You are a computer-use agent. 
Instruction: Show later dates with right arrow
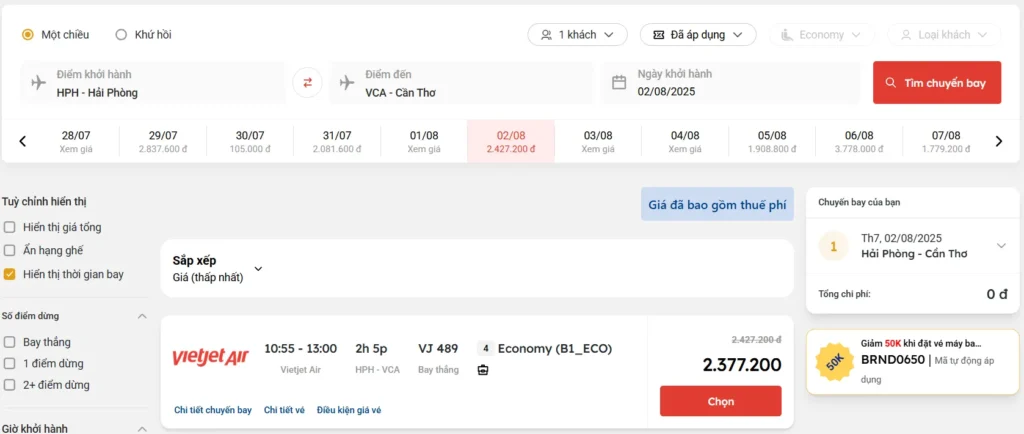998,141
